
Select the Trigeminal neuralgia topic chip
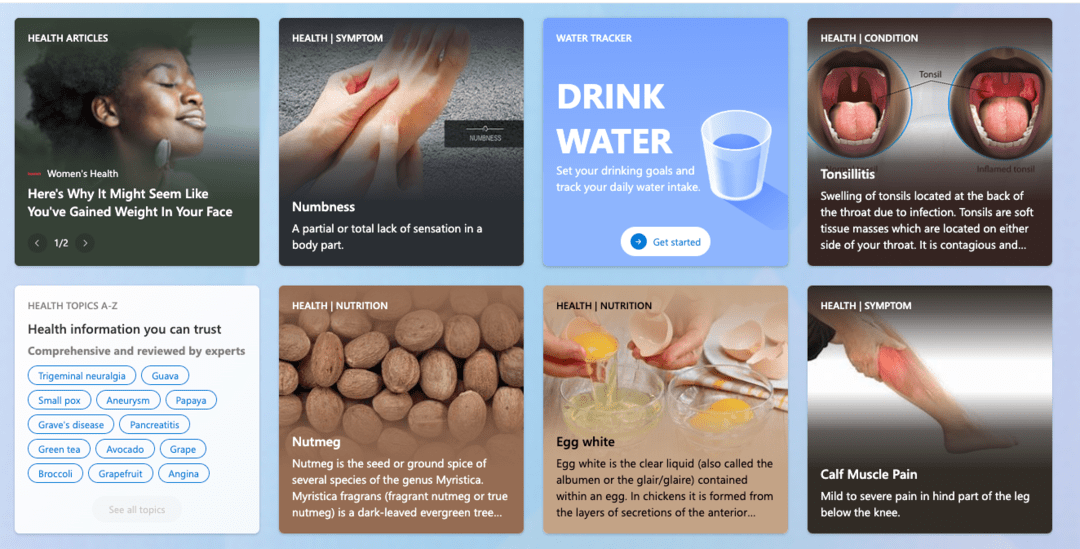tap(82, 375)
